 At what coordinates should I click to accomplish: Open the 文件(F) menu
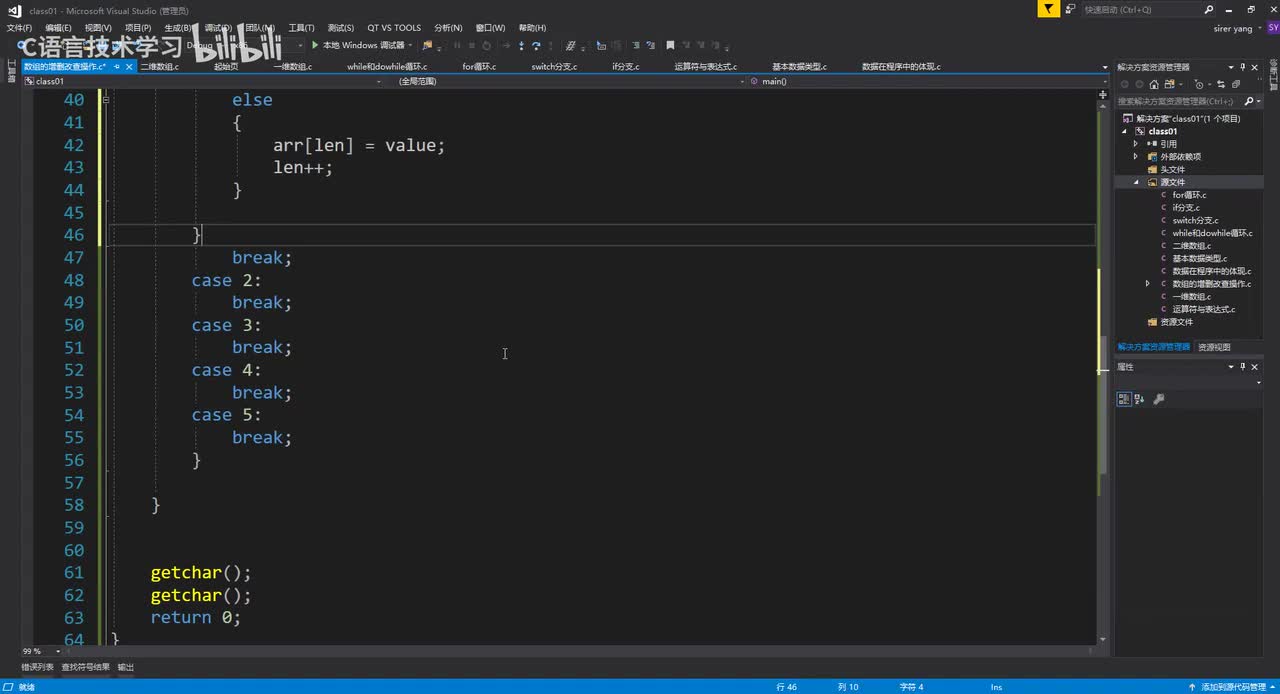[x=19, y=28]
